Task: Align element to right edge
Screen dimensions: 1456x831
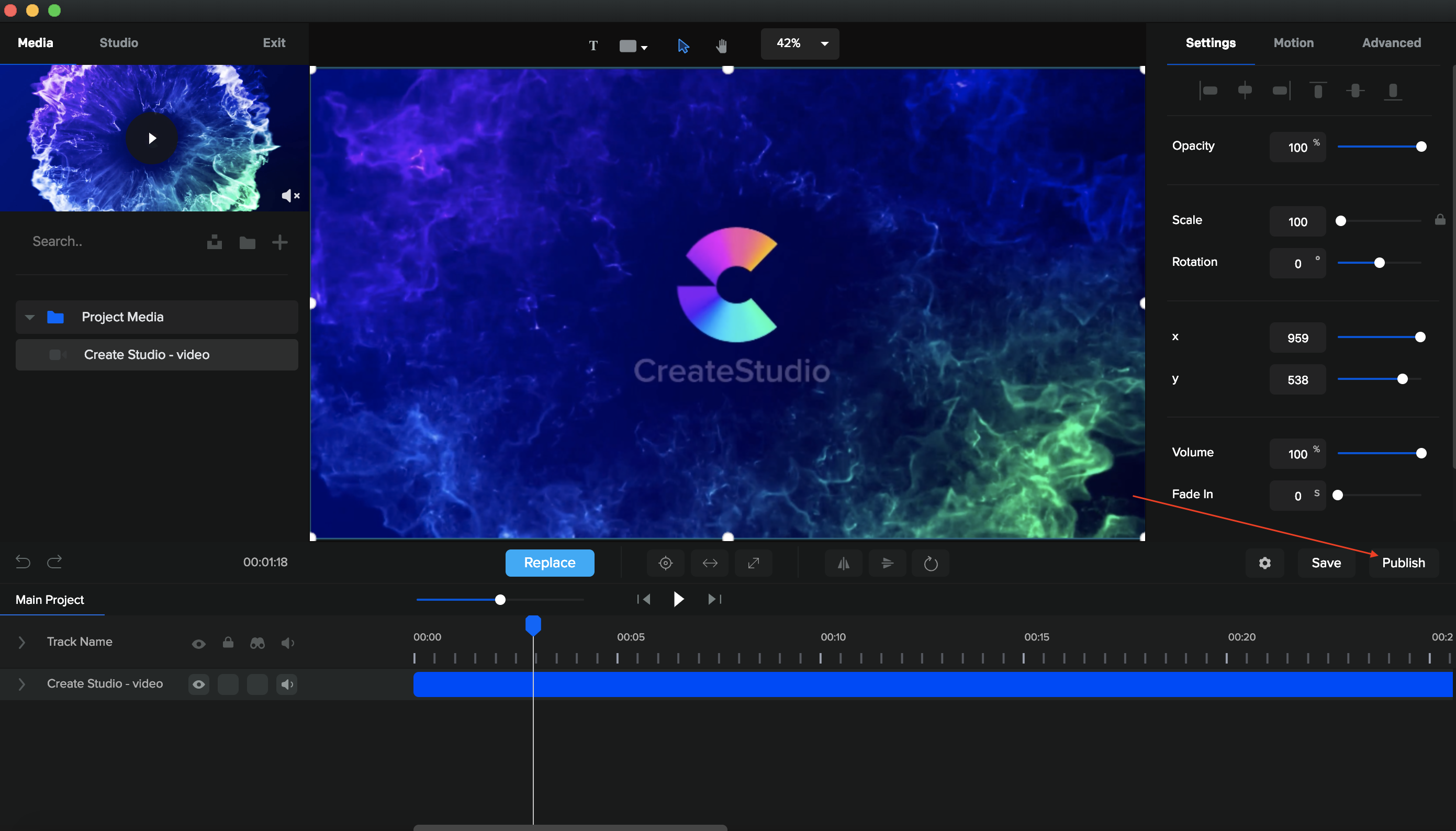Action: [x=1281, y=90]
